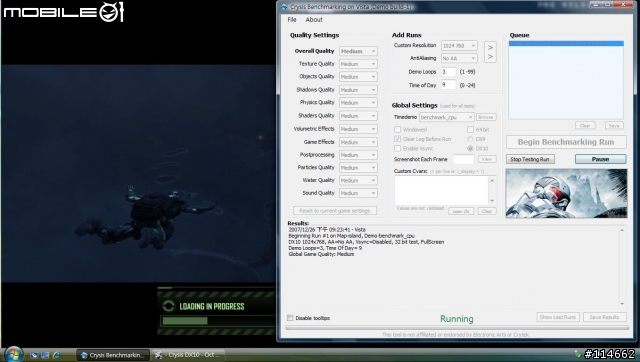Open the Custom Resolution dropdown
The image size is (640, 362).
point(459,45)
